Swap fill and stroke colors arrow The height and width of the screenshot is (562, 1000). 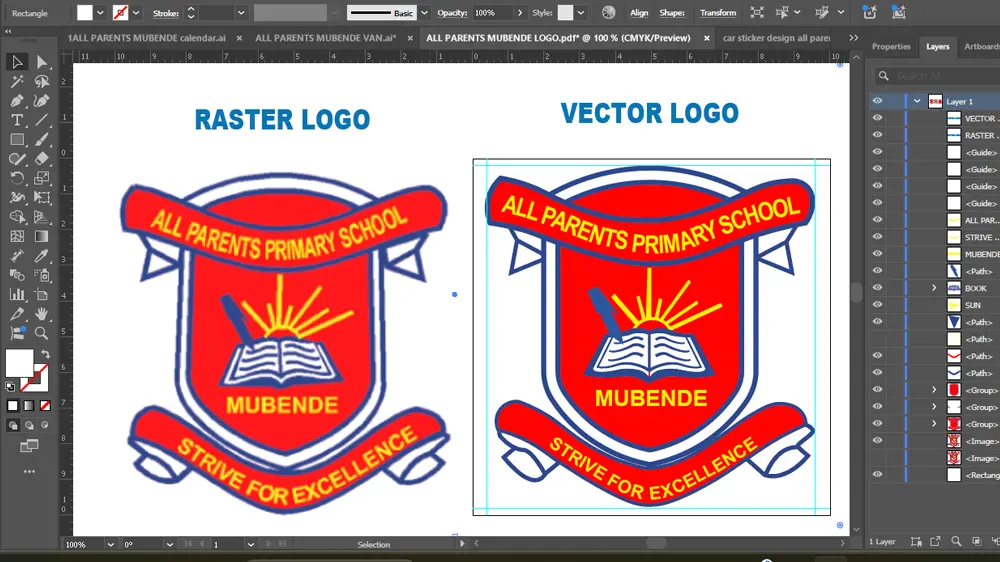[45, 353]
